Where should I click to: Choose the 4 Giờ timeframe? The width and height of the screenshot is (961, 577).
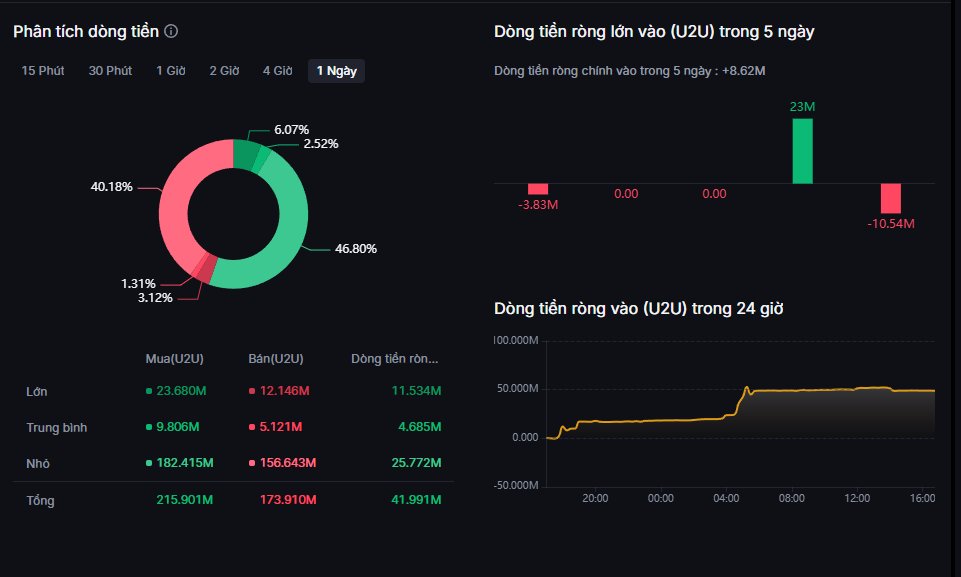click(278, 71)
